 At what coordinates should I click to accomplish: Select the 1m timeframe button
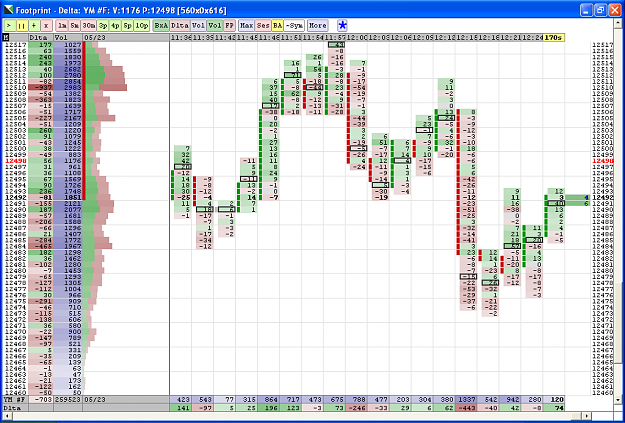click(62, 26)
